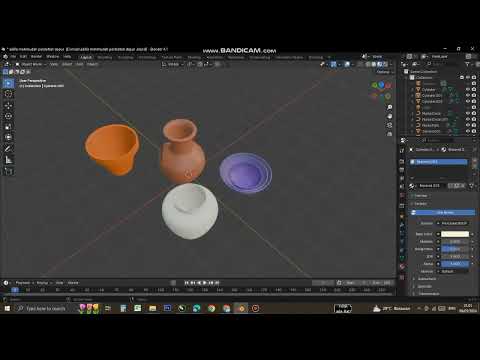Image resolution: width=480 pixels, height=360 pixels.
Task: Open the Render properties tab
Action: coord(402,161)
